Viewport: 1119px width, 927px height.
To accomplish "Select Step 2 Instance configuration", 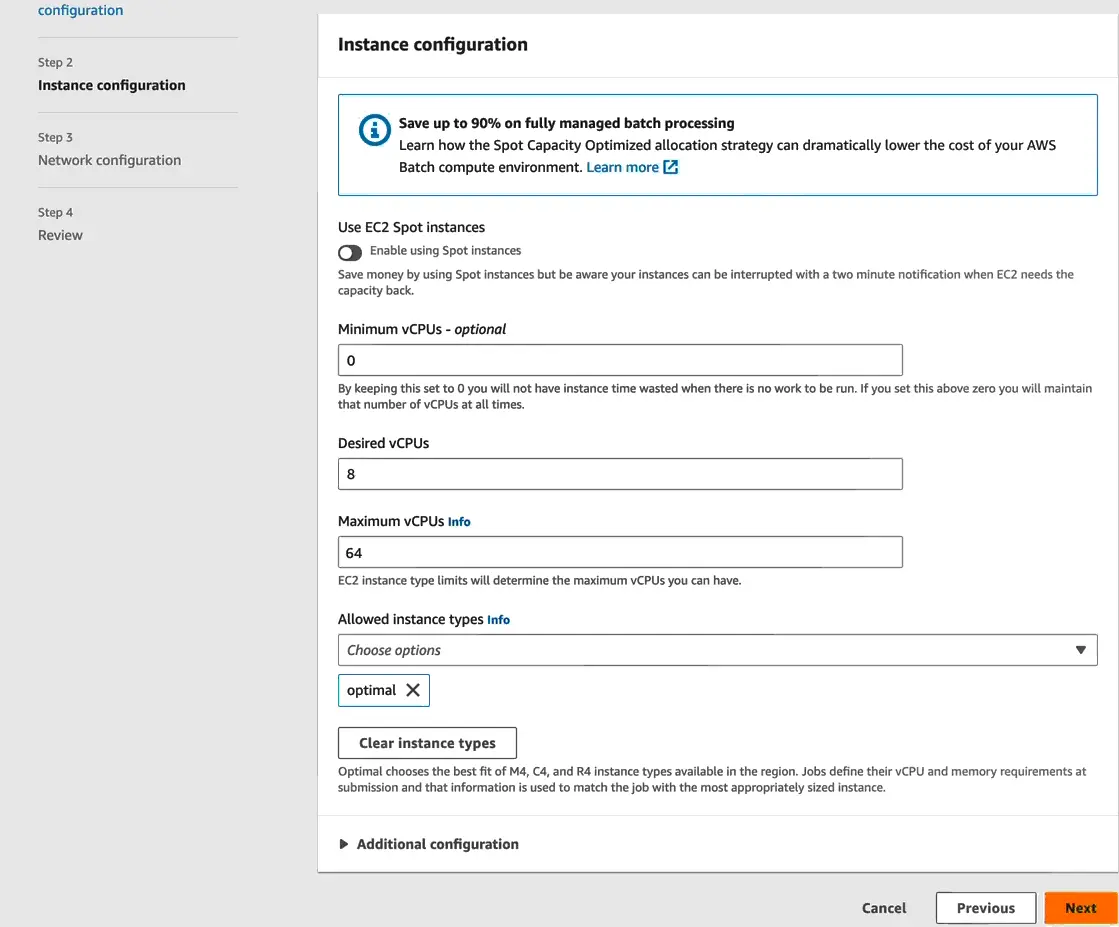I will pos(111,85).
